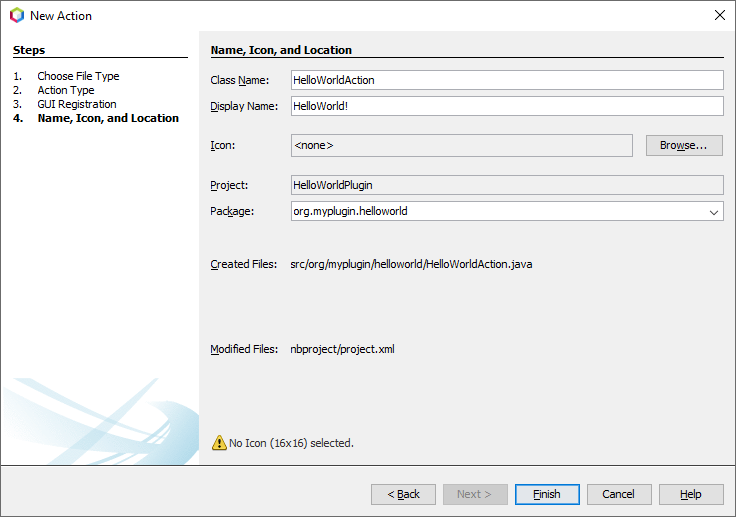Select step 2 Action Type

pyautogui.click(x=66, y=90)
